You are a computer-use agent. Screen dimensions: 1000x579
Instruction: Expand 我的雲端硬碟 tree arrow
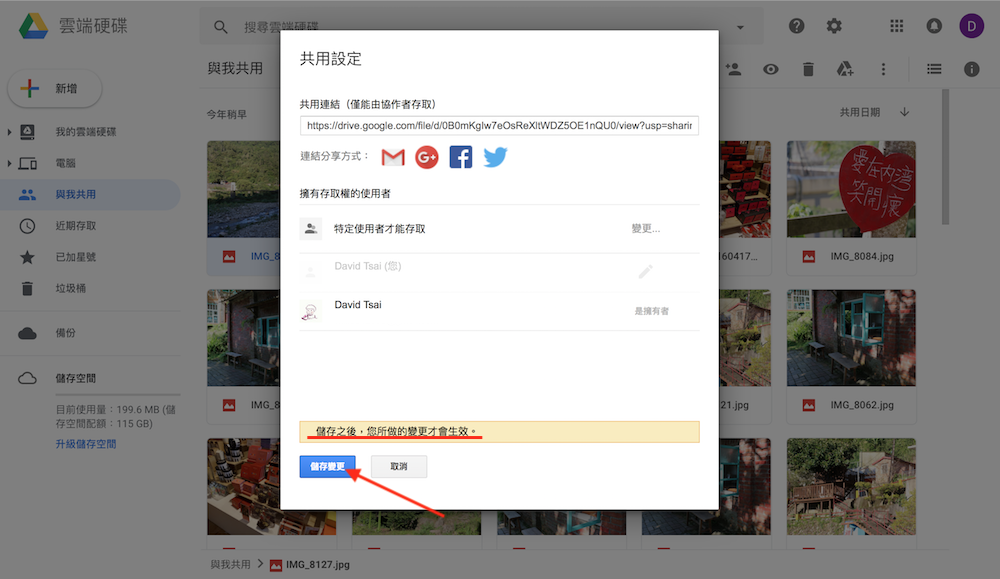pyautogui.click(x=10, y=132)
